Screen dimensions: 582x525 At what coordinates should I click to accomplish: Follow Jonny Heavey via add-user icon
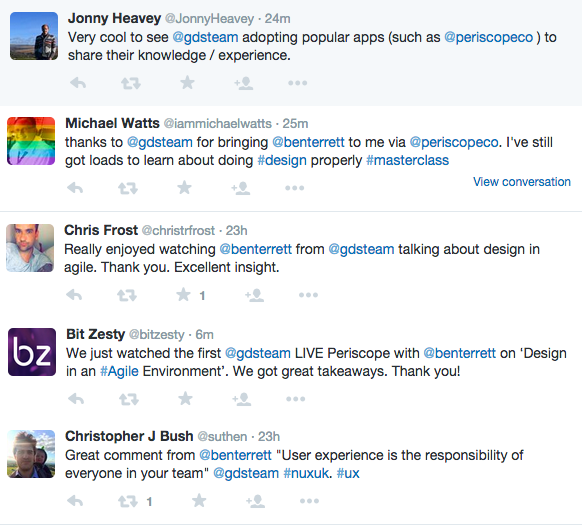243,83
